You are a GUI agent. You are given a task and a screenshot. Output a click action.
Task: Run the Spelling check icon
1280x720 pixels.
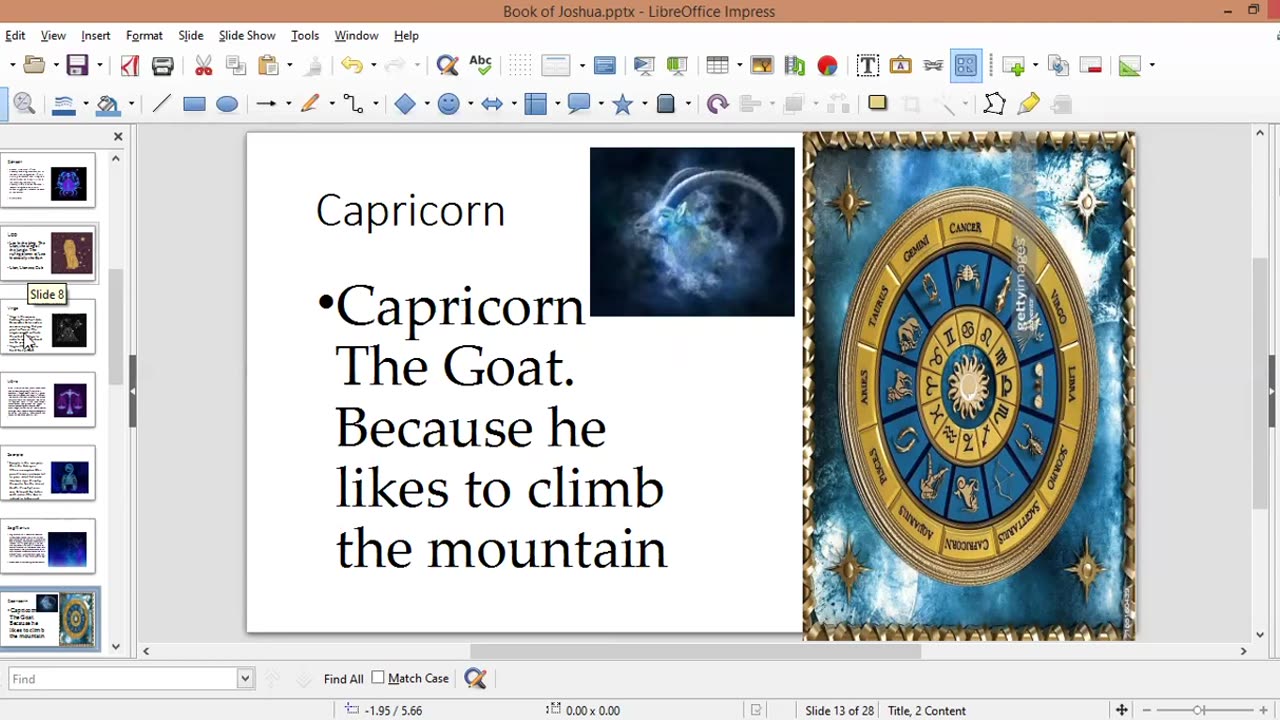[x=480, y=65]
